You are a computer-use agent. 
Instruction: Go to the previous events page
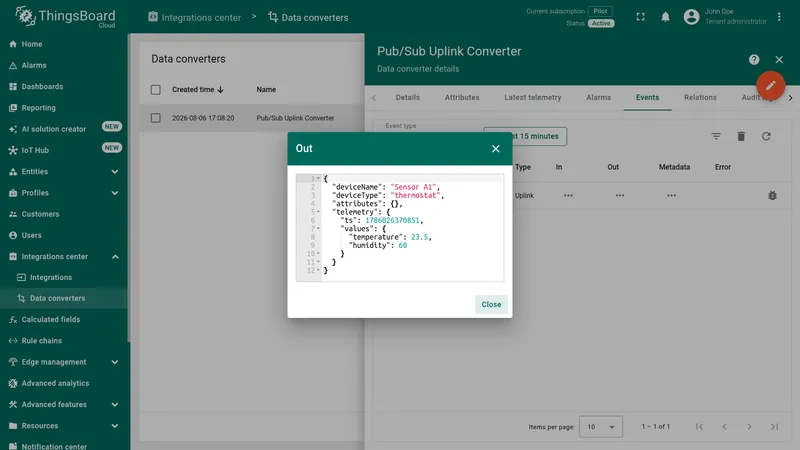point(724,427)
